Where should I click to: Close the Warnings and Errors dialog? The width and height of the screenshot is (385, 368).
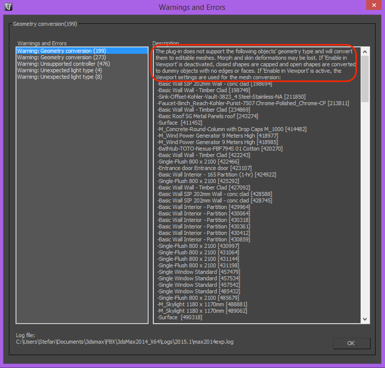coord(374,5)
